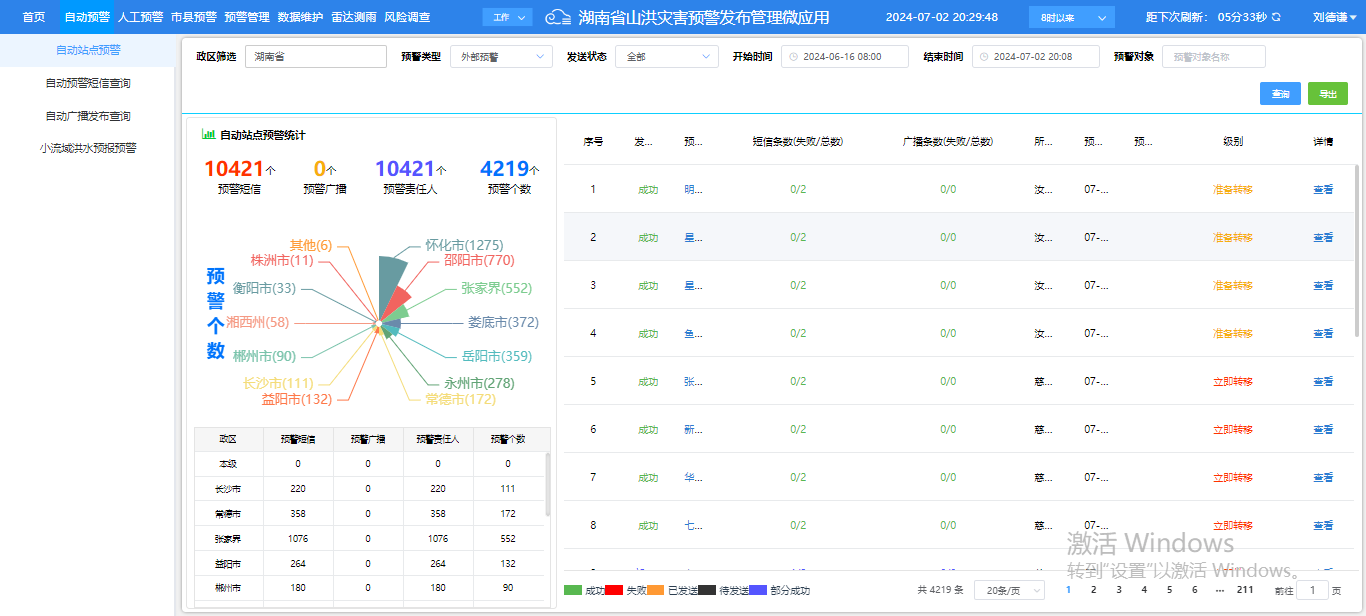Click the refresh countdown icon
The height and width of the screenshot is (616, 1366).
tap(1276, 17)
